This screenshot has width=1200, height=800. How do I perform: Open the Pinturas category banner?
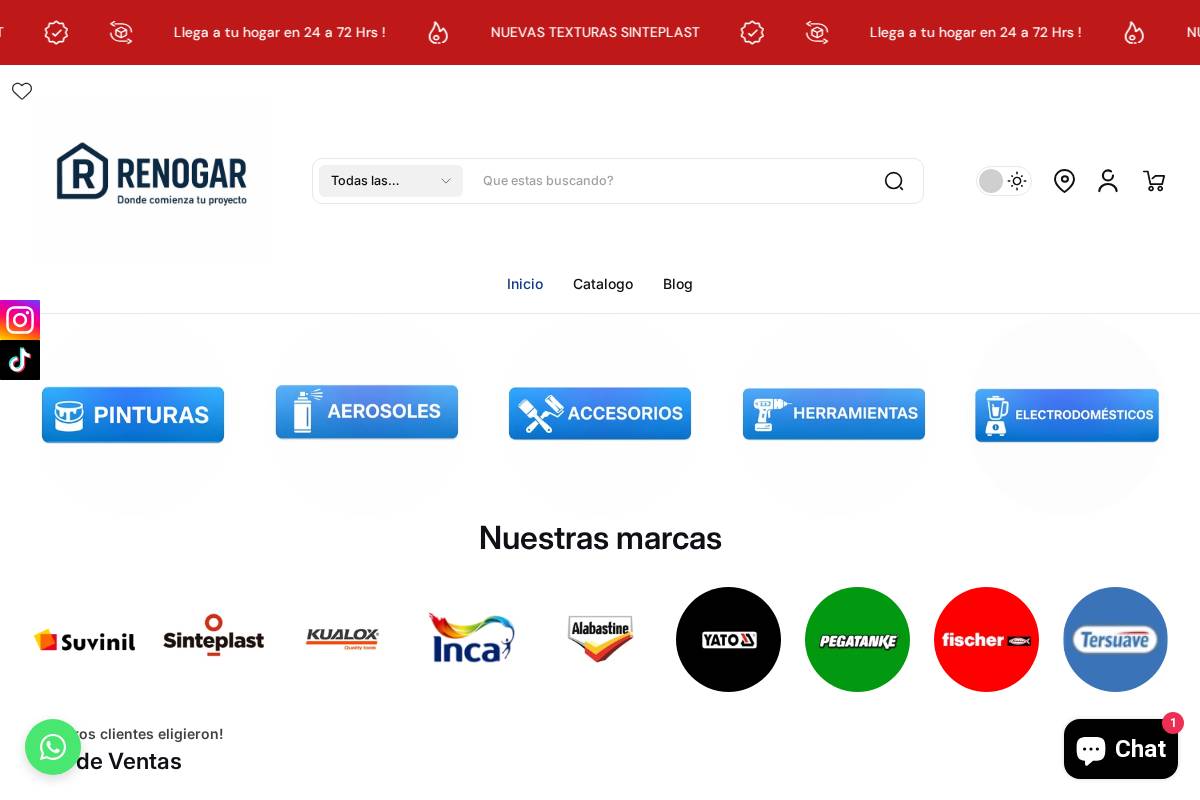click(133, 415)
